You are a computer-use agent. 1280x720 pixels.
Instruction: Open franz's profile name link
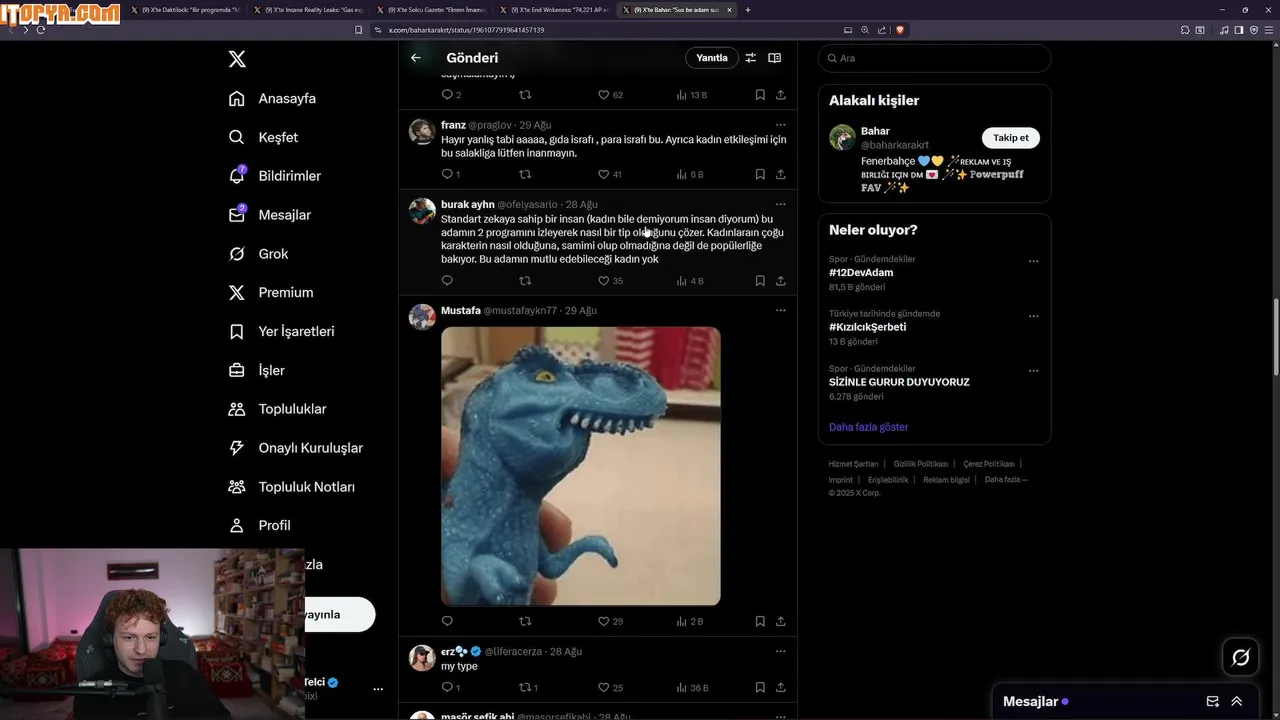pyautogui.click(x=453, y=125)
